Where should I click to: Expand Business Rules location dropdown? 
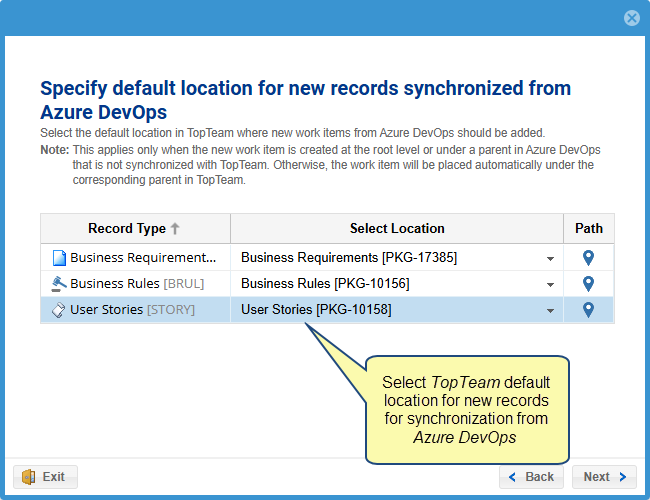(x=550, y=285)
